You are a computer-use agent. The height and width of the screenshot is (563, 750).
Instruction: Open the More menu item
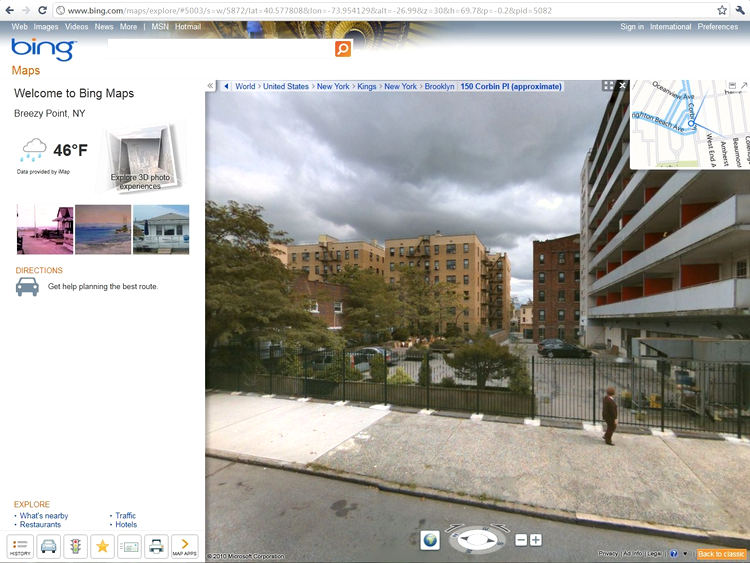pos(128,27)
